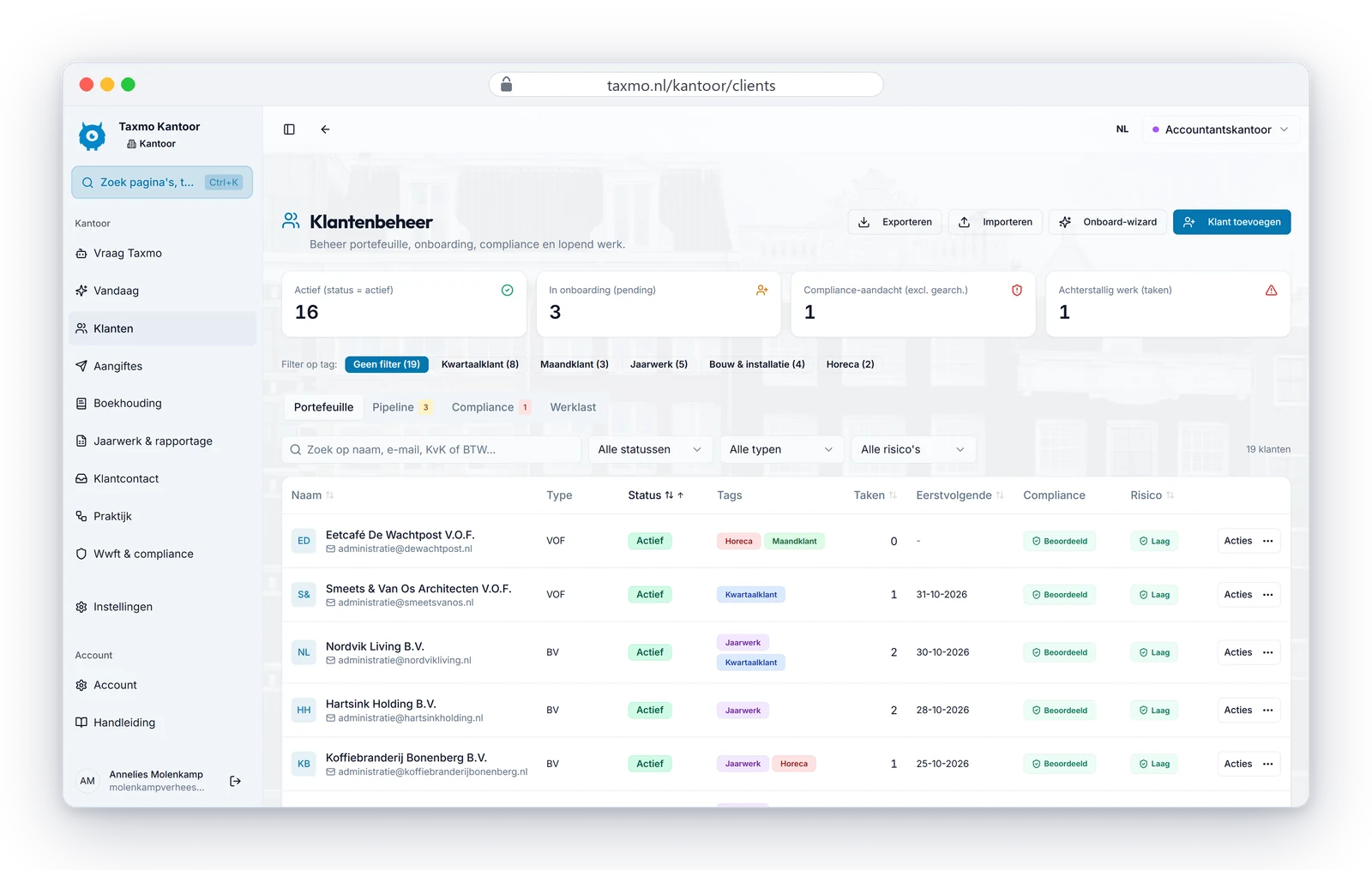Click the shield icon on Compliance-aandacht card

pos(1017,291)
